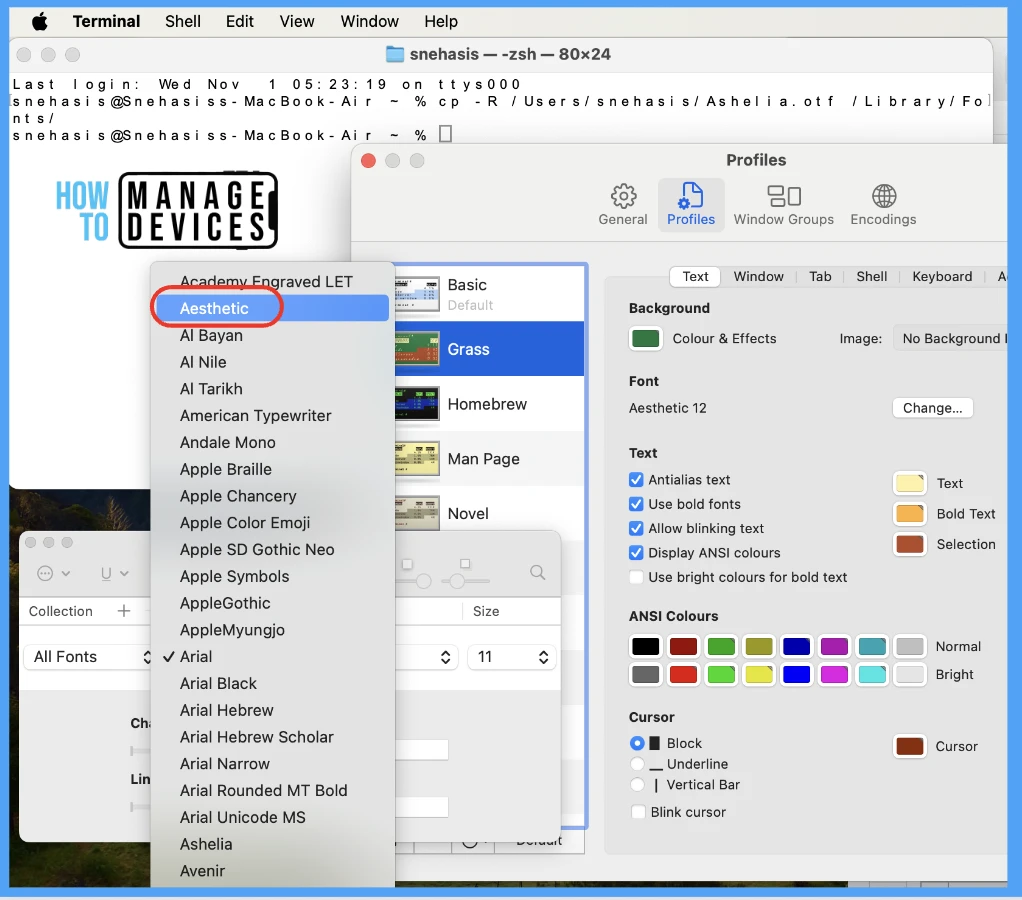1022x900 pixels.
Task: Switch to the Window tab in Profiles
Action: tap(758, 276)
